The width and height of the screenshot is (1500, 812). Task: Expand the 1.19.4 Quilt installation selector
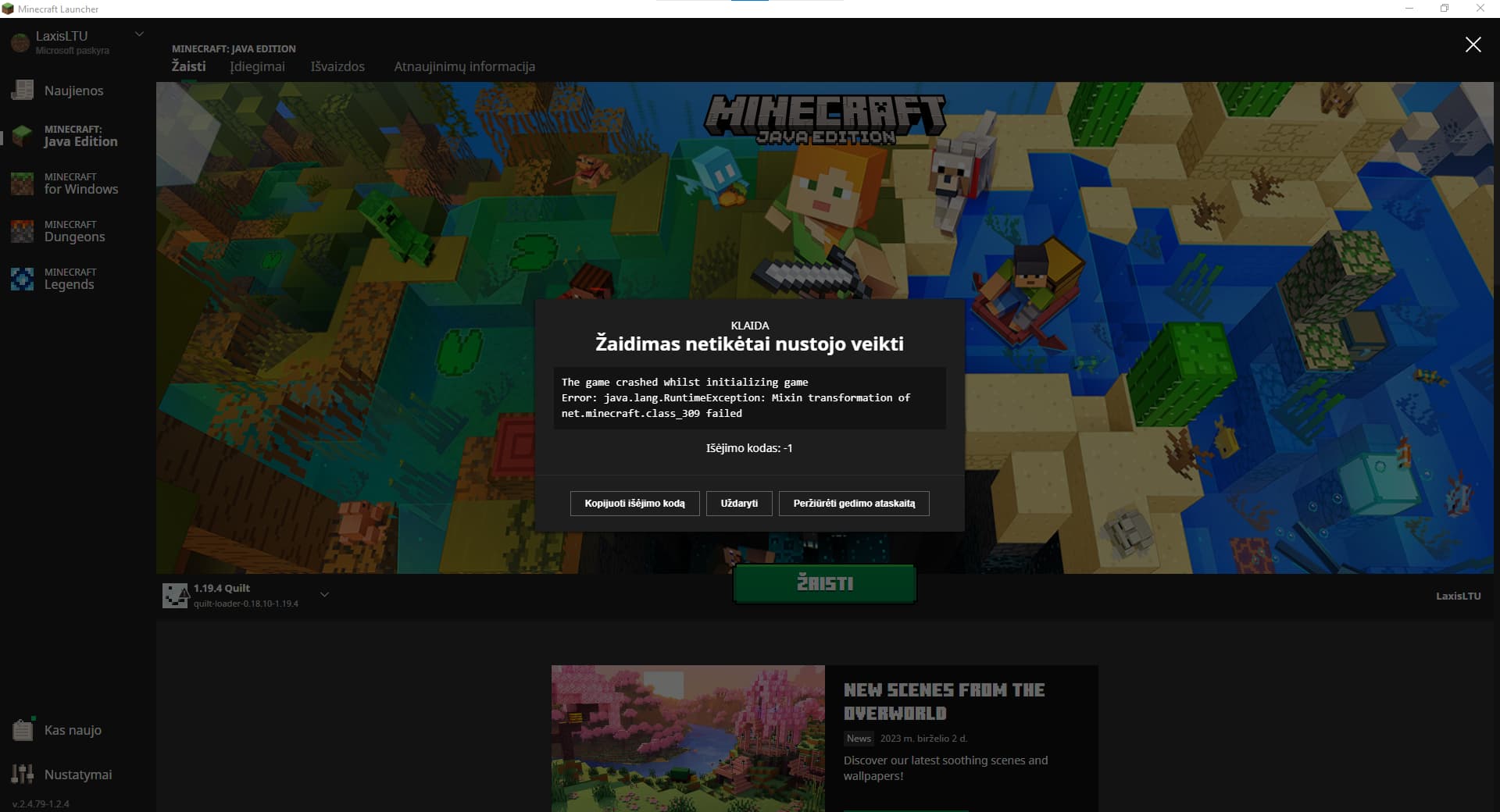pos(324,595)
